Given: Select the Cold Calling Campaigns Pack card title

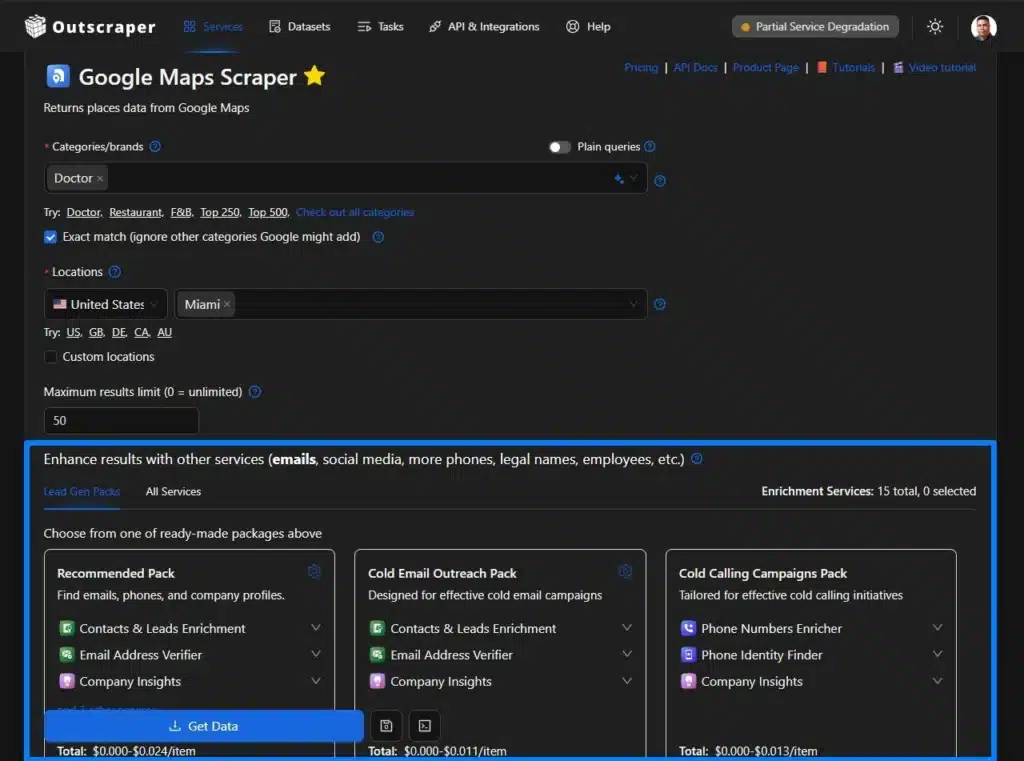Looking at the screenshot, I should [762, 574].
